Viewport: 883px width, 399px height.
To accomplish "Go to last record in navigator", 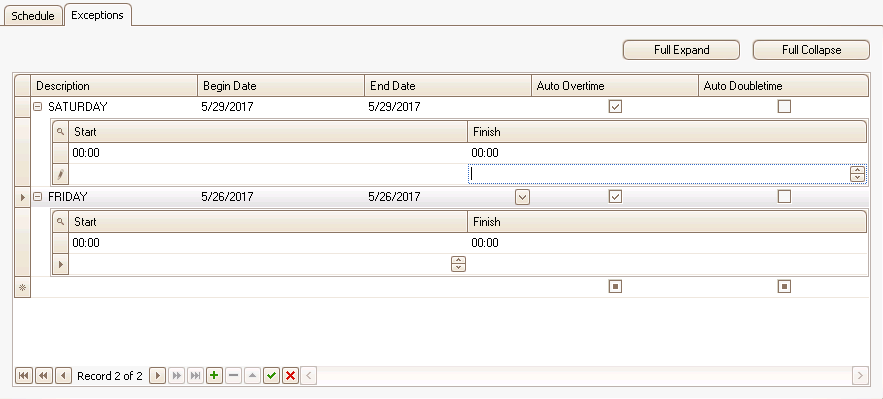I will coord(195,376).
